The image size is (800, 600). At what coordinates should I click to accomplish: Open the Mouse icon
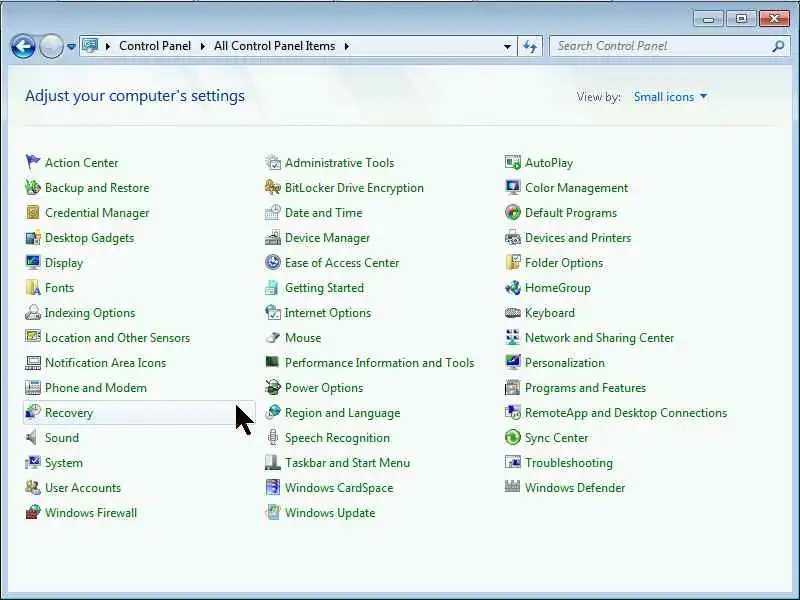point(273,337)
